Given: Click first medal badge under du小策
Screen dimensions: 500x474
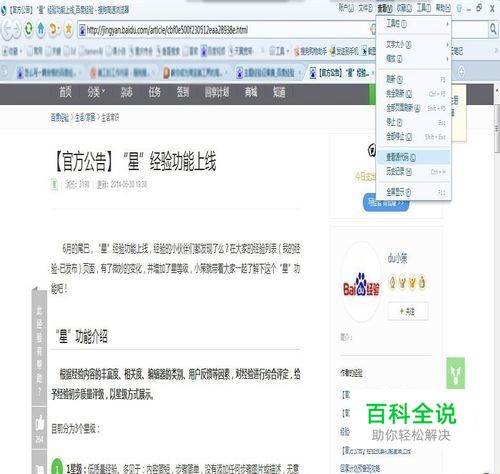Looking at the screenshot, I should click(393, 282).
